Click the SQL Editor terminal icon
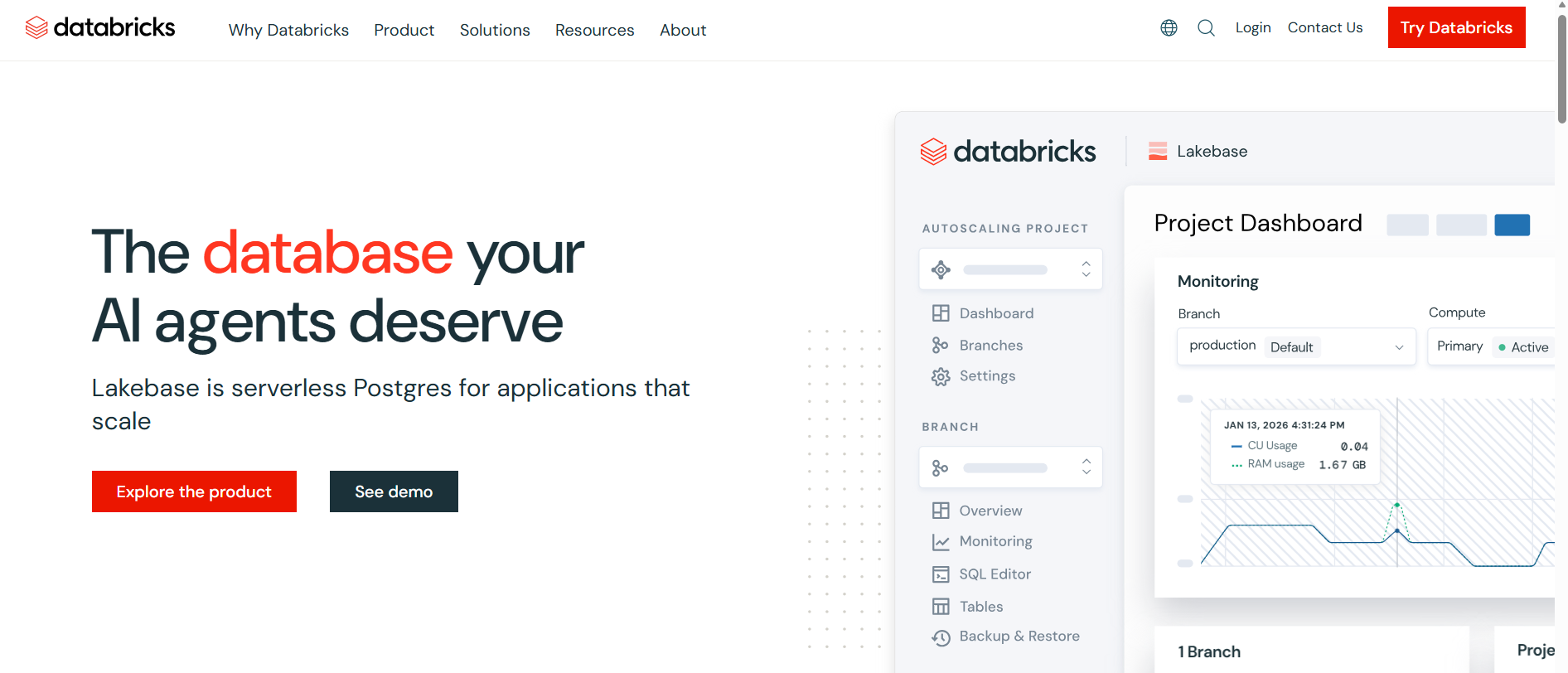The width and height of the screenshot is (1568, 673). (941, 574)
